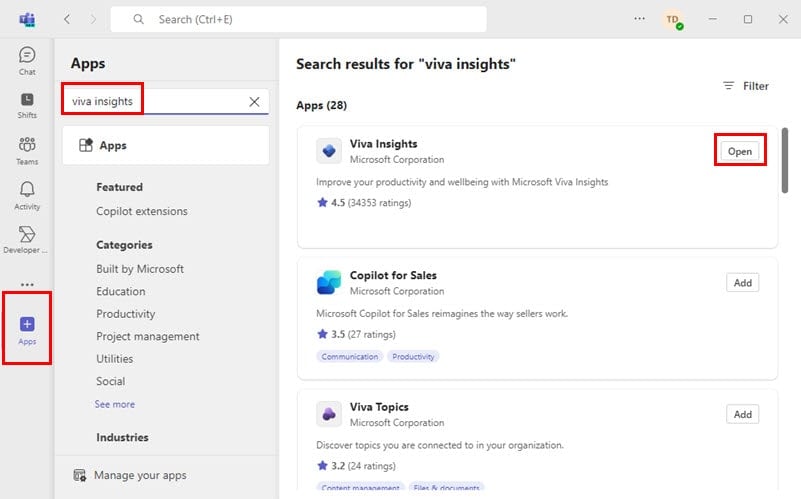The height and width of the screenshot is (499, 801).
Task: Focus the top Search (Ctrl+E) box
Action: tap(298, 19)
